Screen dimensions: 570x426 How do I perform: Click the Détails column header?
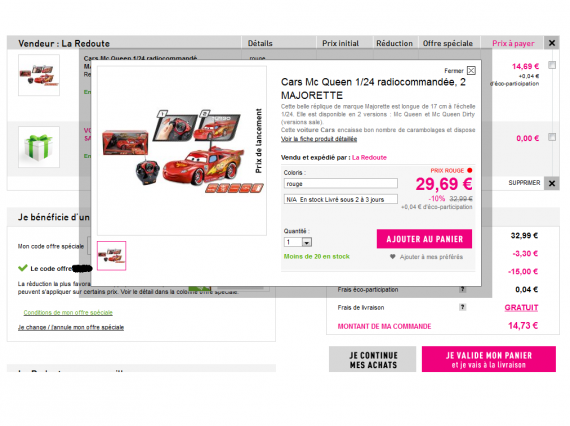260,43
